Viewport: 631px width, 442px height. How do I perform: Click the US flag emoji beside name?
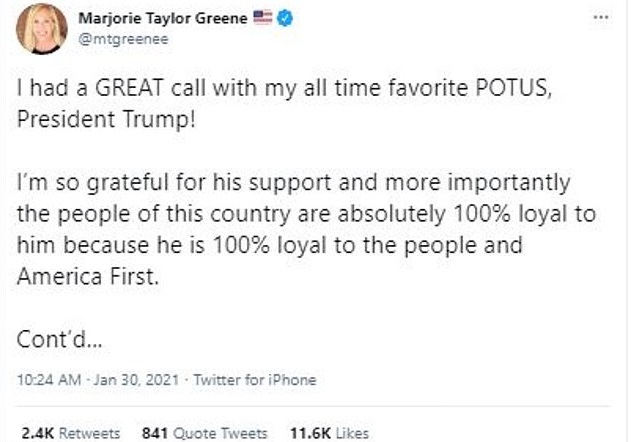point(264,19)
